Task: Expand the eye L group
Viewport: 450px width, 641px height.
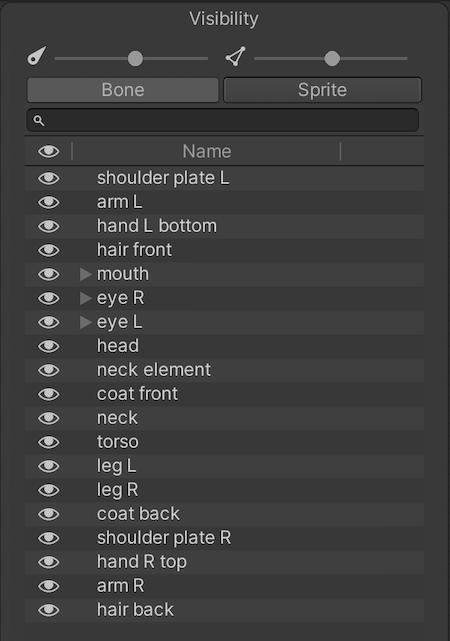Action: [85, 323]
